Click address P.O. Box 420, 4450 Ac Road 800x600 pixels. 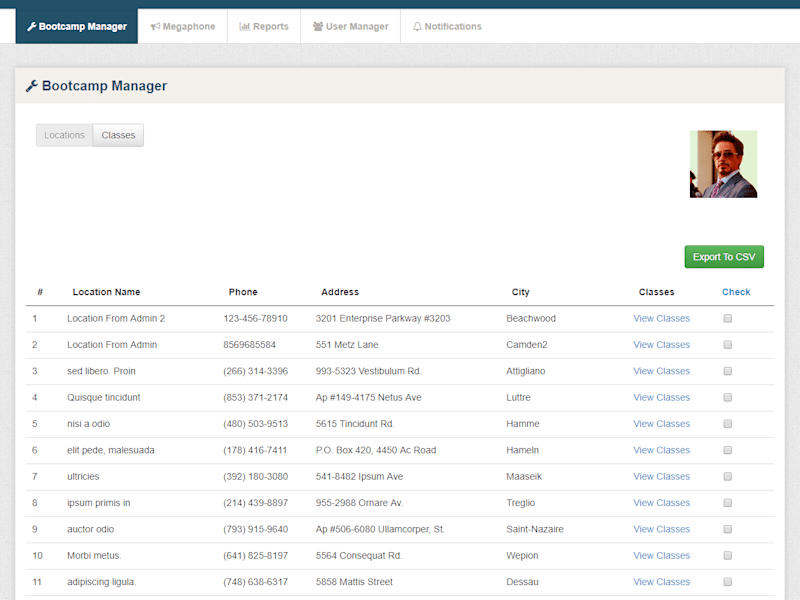tap(376, 450)
